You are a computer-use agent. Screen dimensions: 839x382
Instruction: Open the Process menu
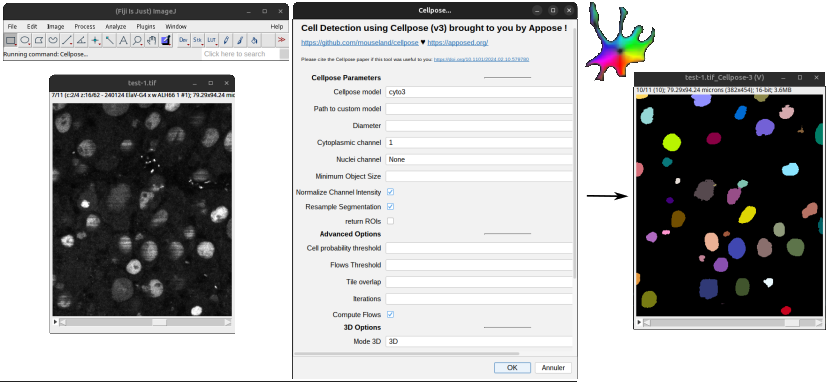point(85,26)
